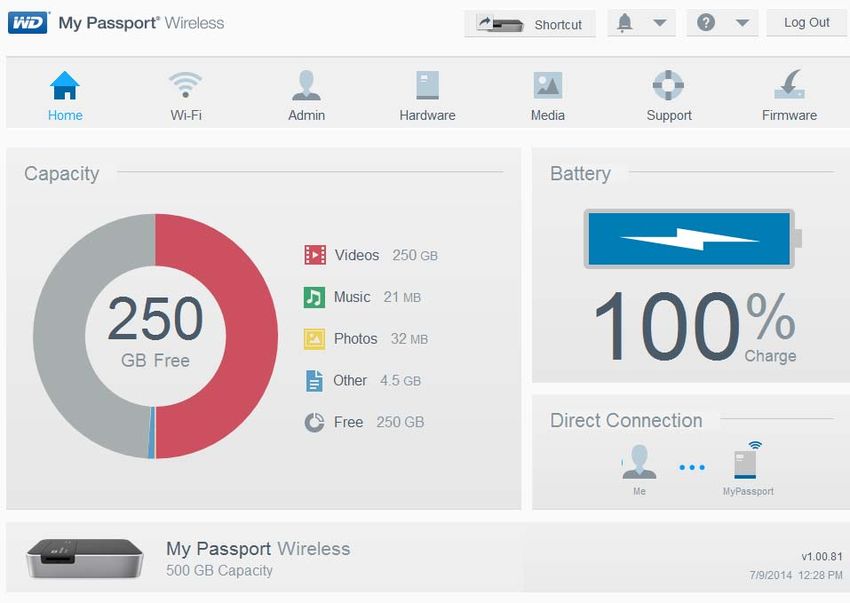Open the Home page icon
The image size is (850, 603).
point(65,85)
